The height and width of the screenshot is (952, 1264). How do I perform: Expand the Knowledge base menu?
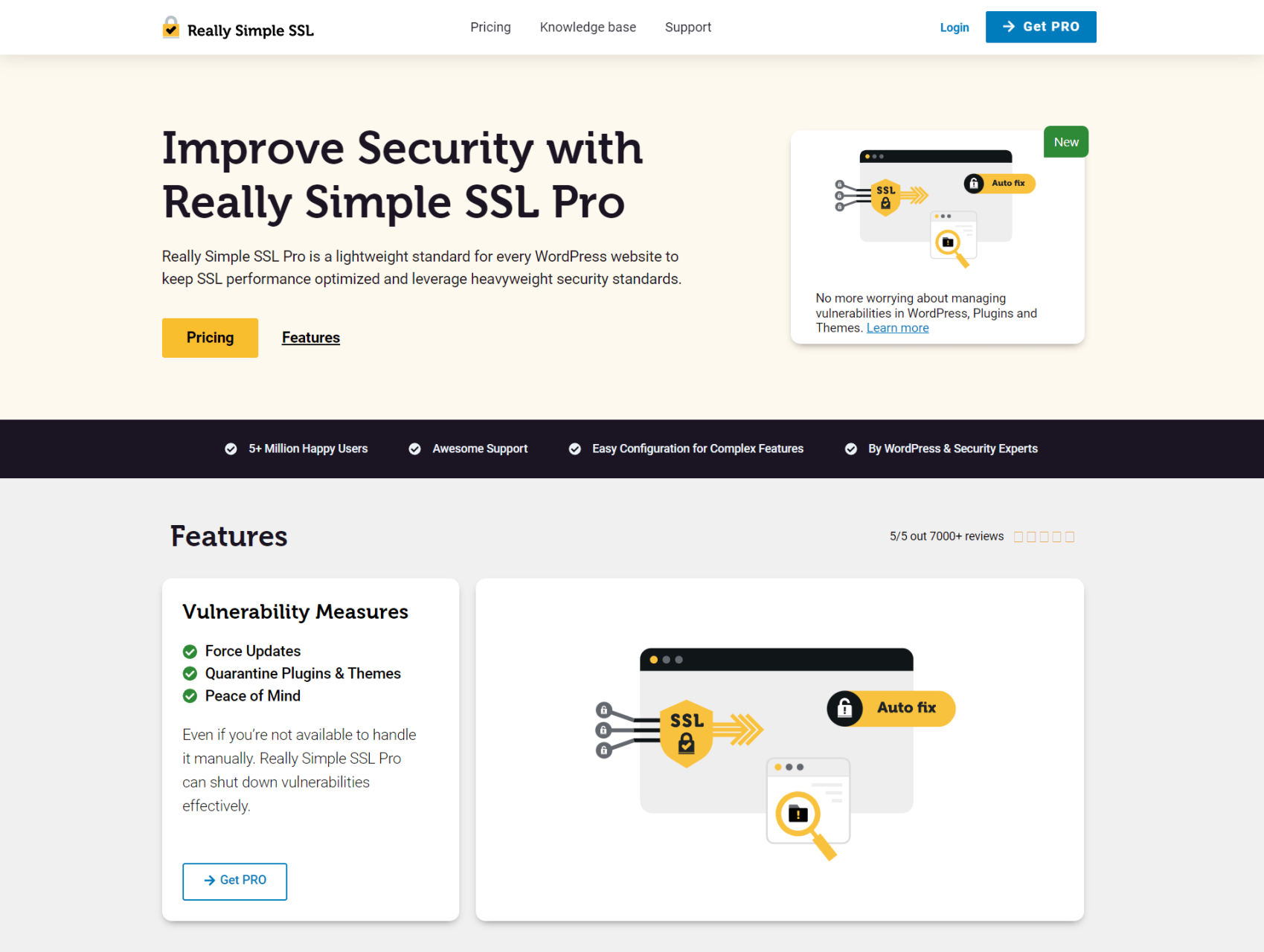click(x=587, y=27)
